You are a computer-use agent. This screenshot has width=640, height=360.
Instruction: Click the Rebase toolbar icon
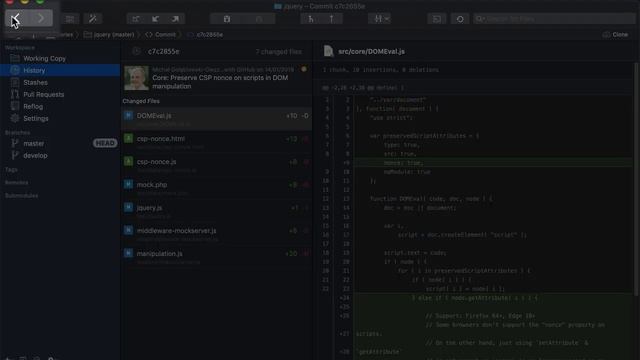331,19
